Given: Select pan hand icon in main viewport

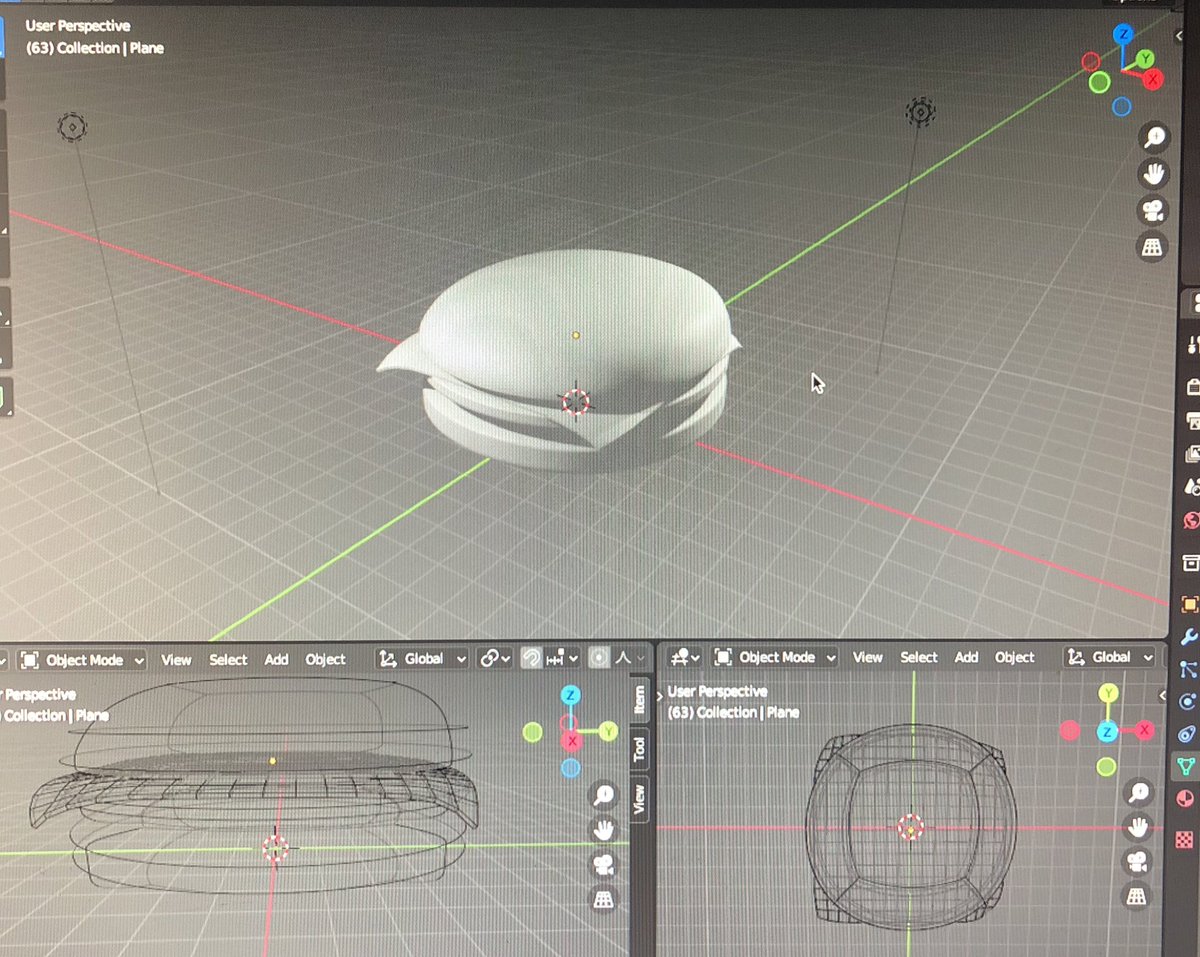Looking at the screenshot, I should 1155,174.
